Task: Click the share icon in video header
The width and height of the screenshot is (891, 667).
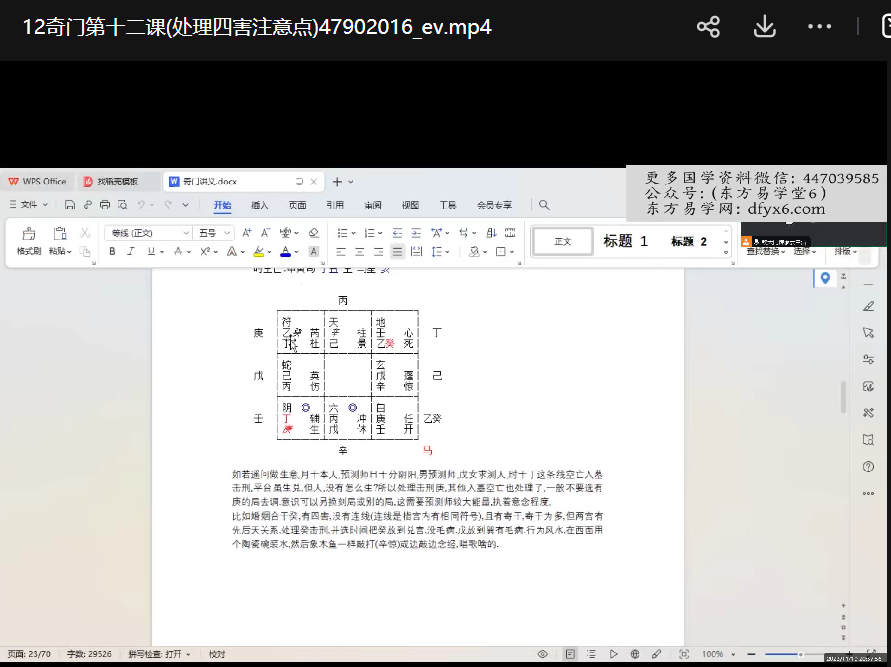Action: click(709, 27)
